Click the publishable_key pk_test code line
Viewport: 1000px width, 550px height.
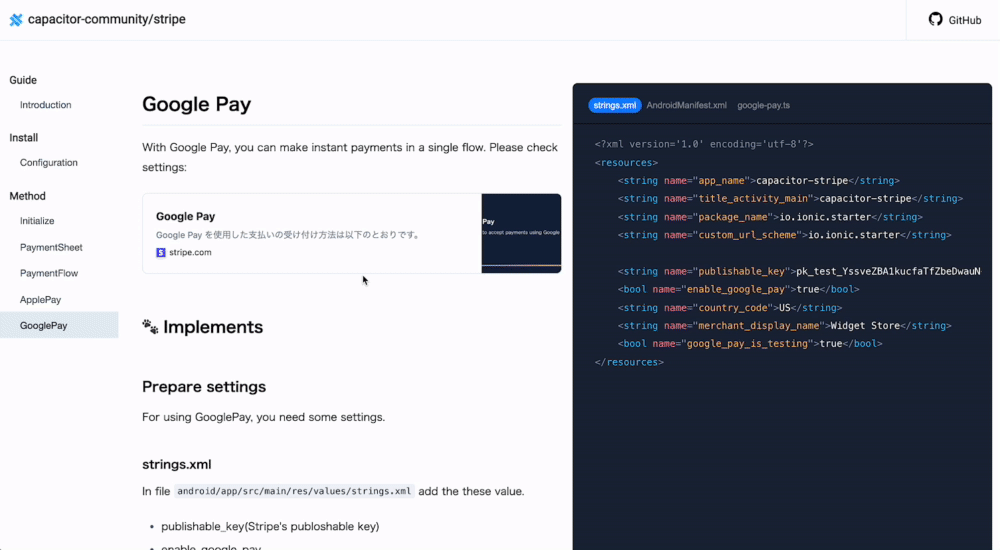(799, 271)
